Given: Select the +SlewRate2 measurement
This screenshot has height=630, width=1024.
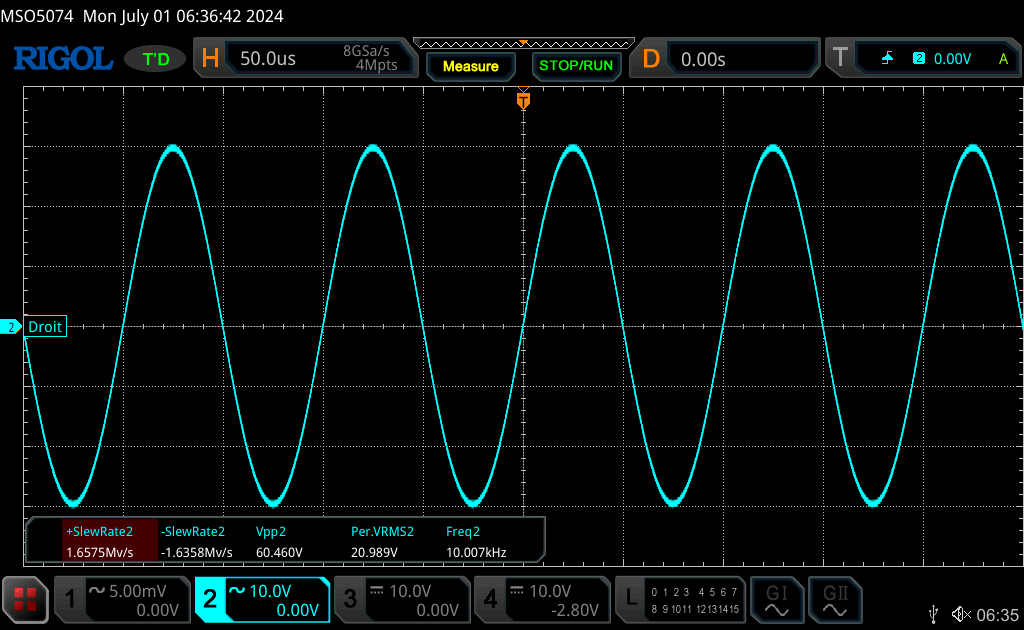Looking at the screenshot, I should pyautogui.click(x=99, y=531).
